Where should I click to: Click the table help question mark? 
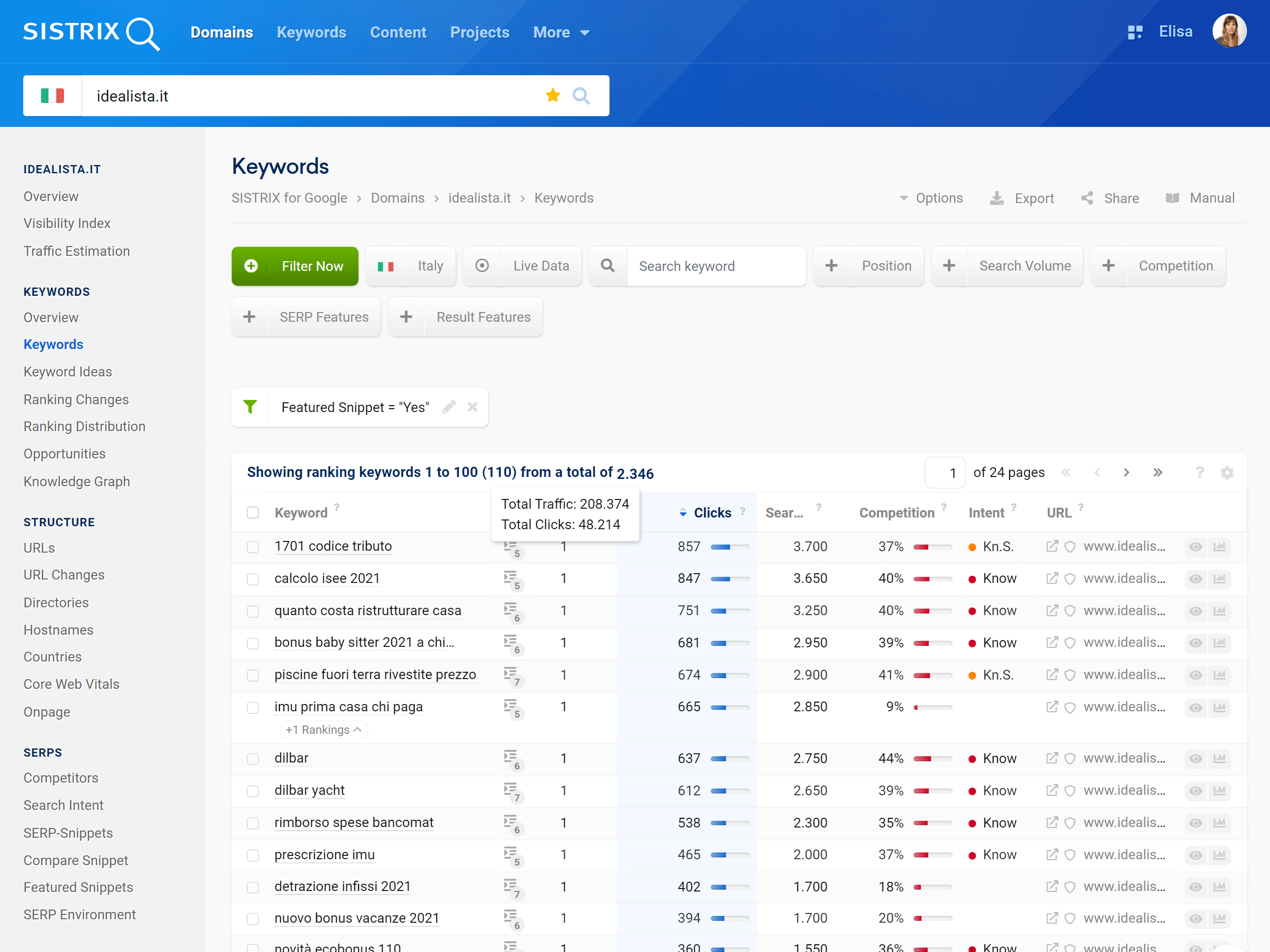pos(1199,472)
